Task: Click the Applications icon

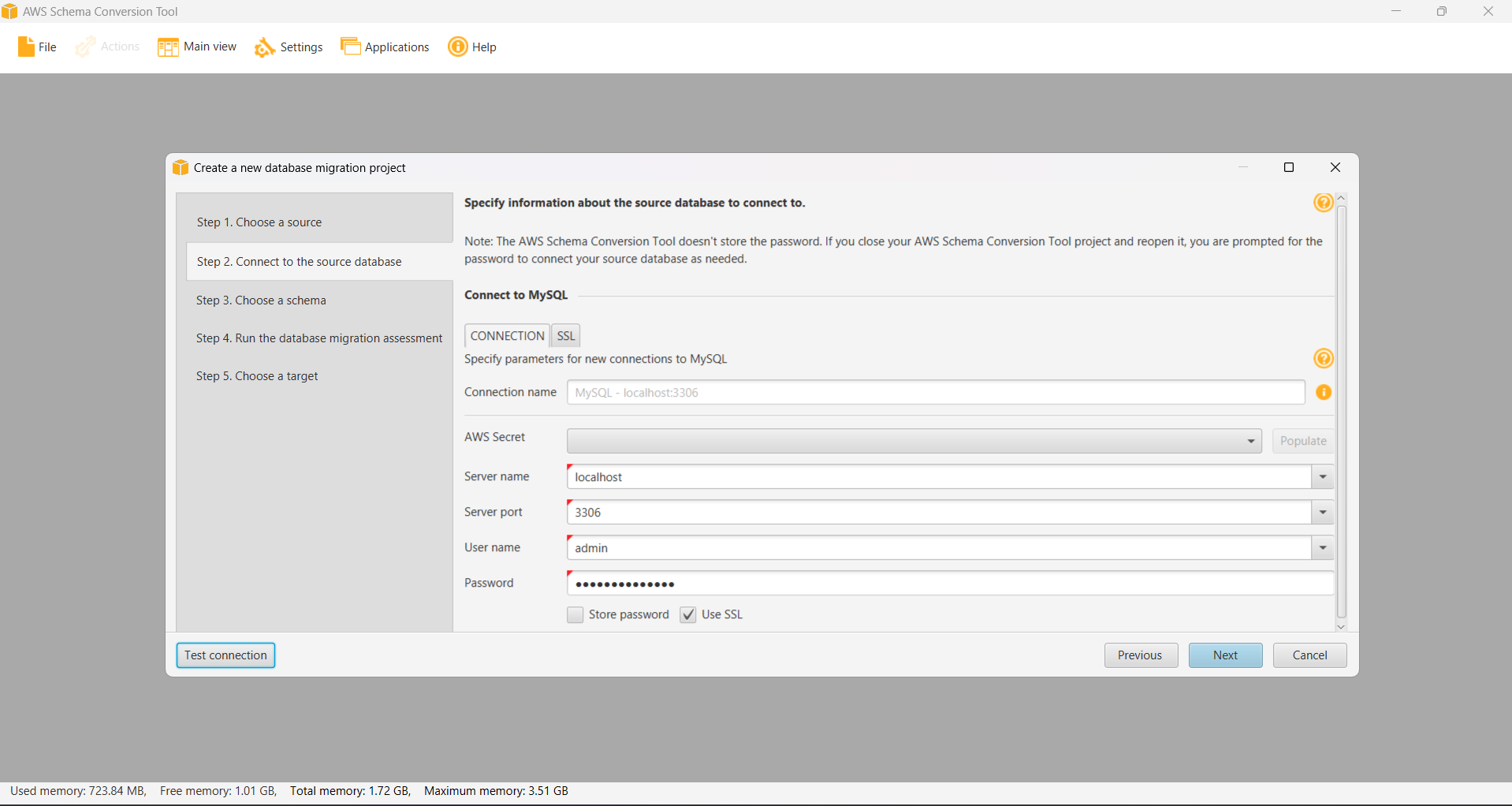Action: (350, 46)
